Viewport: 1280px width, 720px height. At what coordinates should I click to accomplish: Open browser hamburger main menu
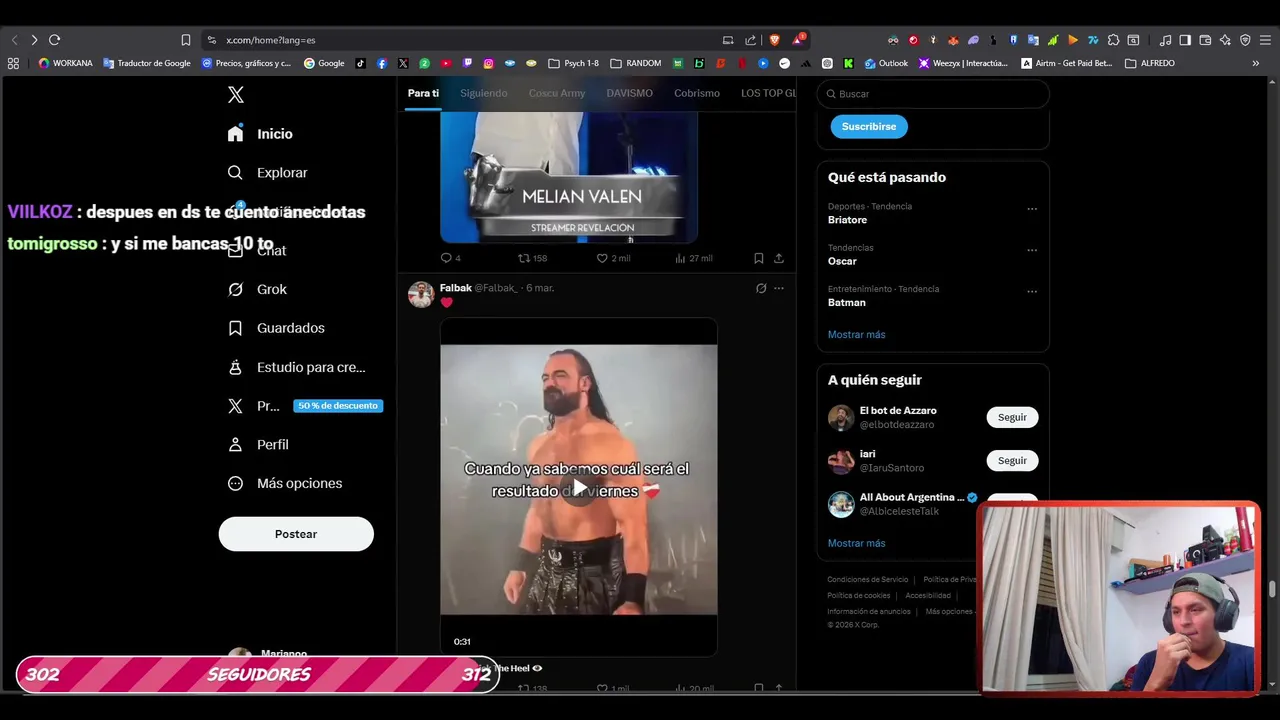coord(1265,40)
